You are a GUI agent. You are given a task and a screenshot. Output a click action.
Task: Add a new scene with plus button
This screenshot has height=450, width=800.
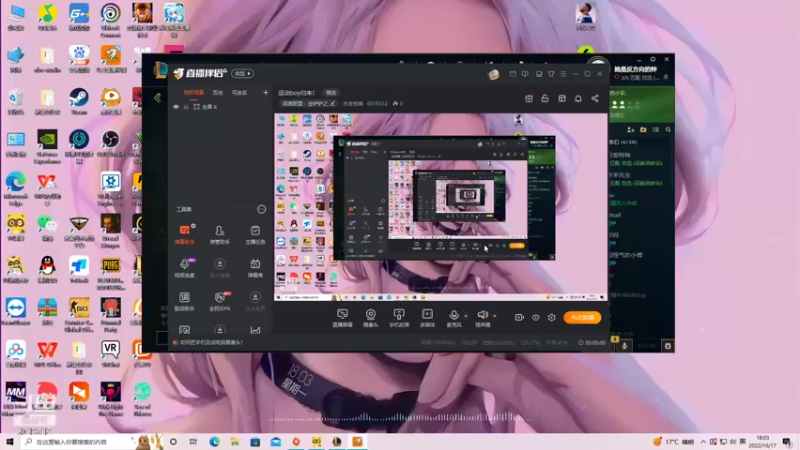coord(265,92)
